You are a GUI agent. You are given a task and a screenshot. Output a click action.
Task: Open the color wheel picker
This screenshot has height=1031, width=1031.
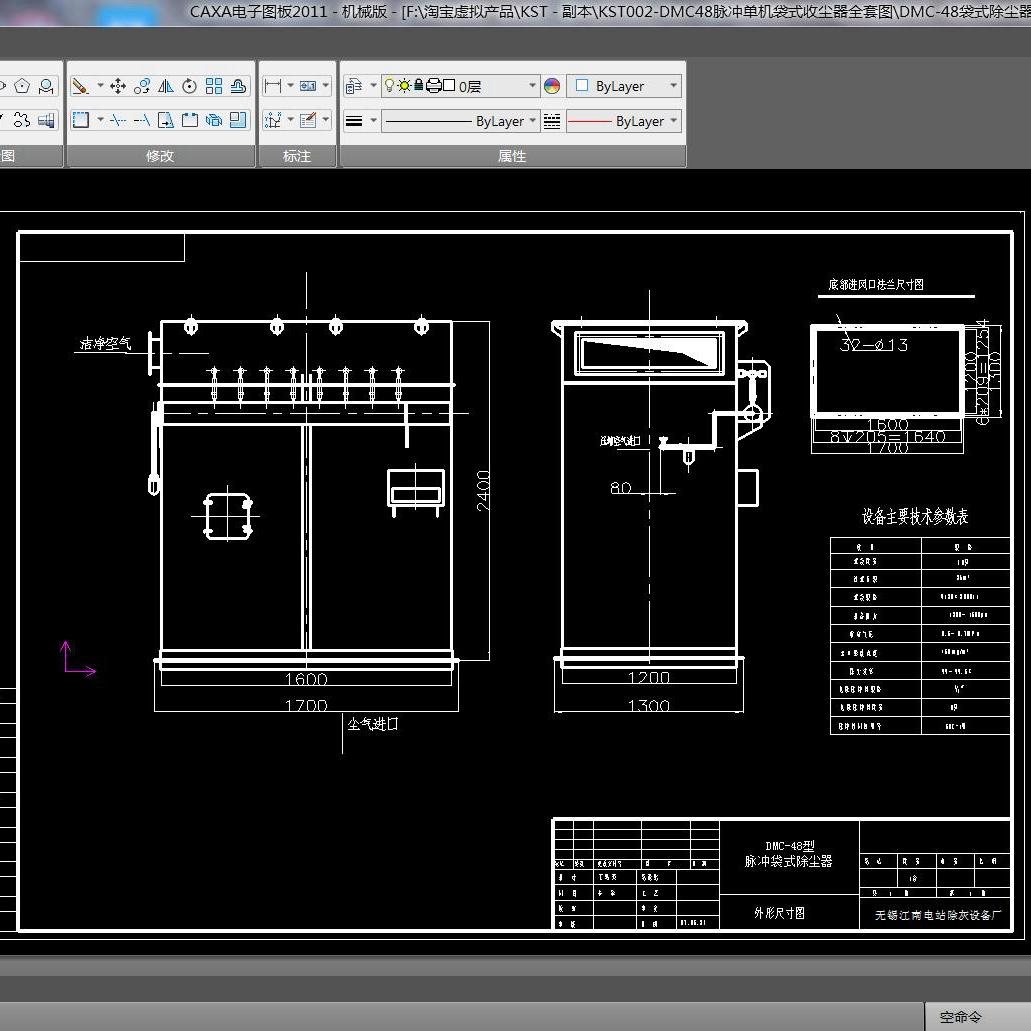pyautogui.click(x=552, y=86)
